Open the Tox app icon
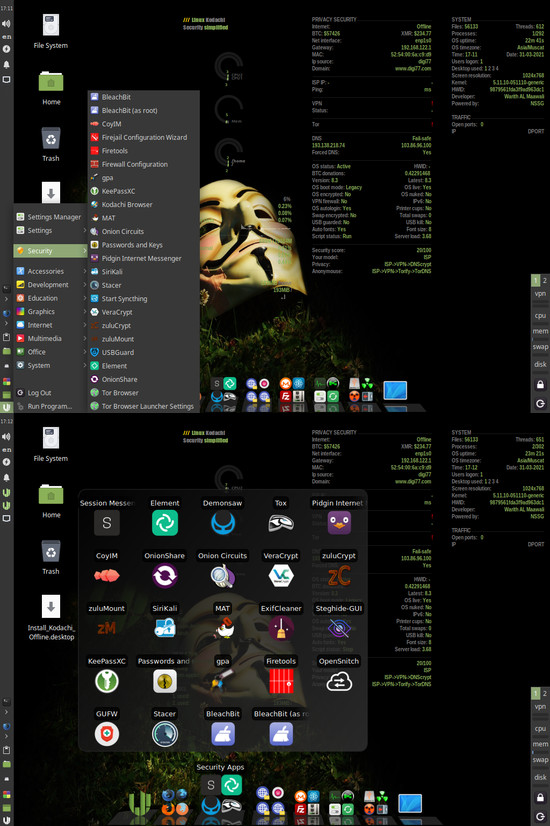 [x=281, y=523]
